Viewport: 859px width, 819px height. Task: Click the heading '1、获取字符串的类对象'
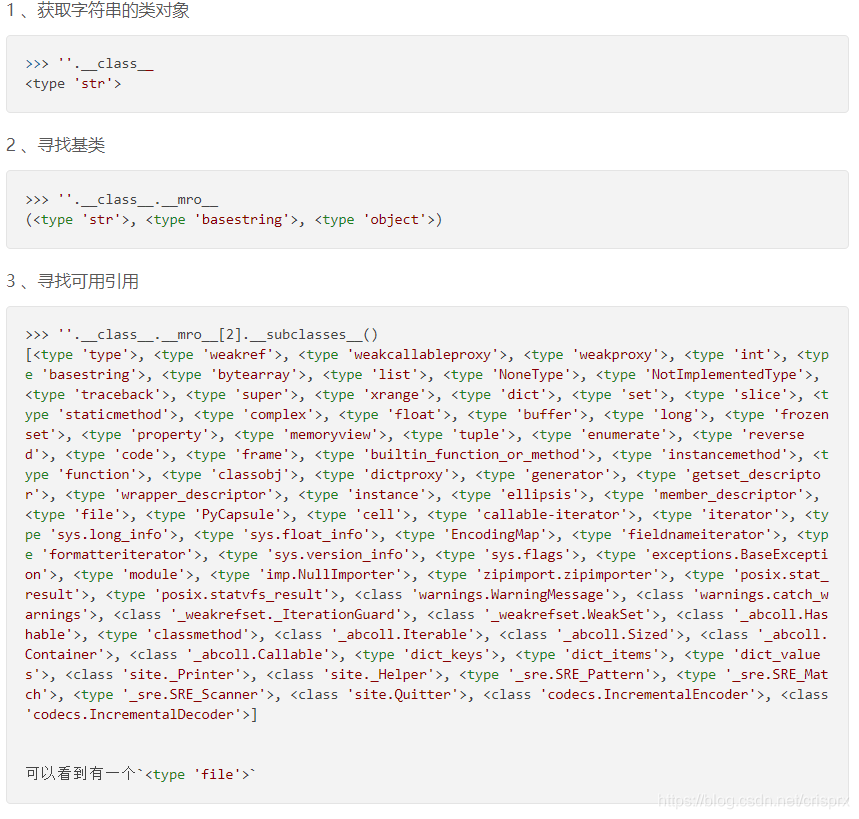point(98,10)
